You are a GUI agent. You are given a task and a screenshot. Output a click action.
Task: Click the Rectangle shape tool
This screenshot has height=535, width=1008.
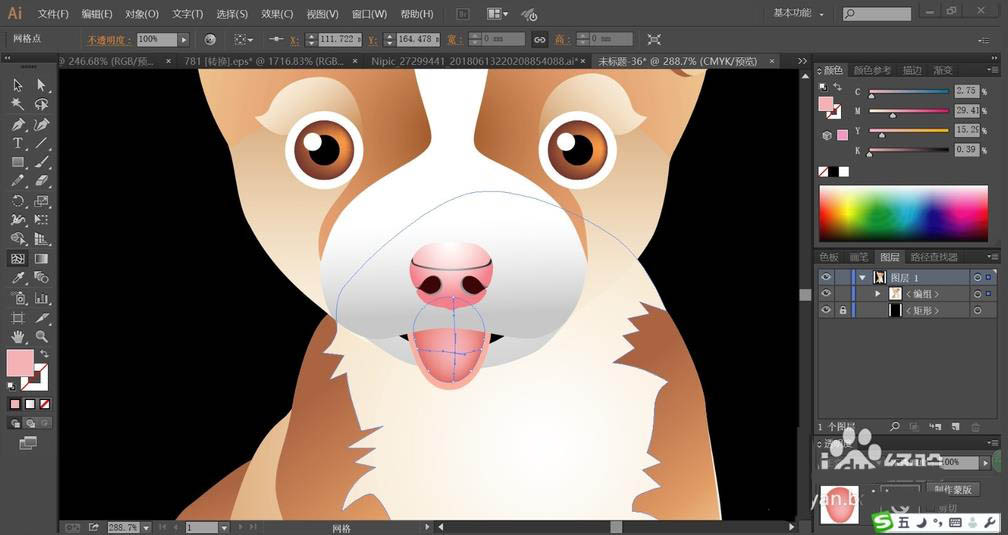(18, 163)
